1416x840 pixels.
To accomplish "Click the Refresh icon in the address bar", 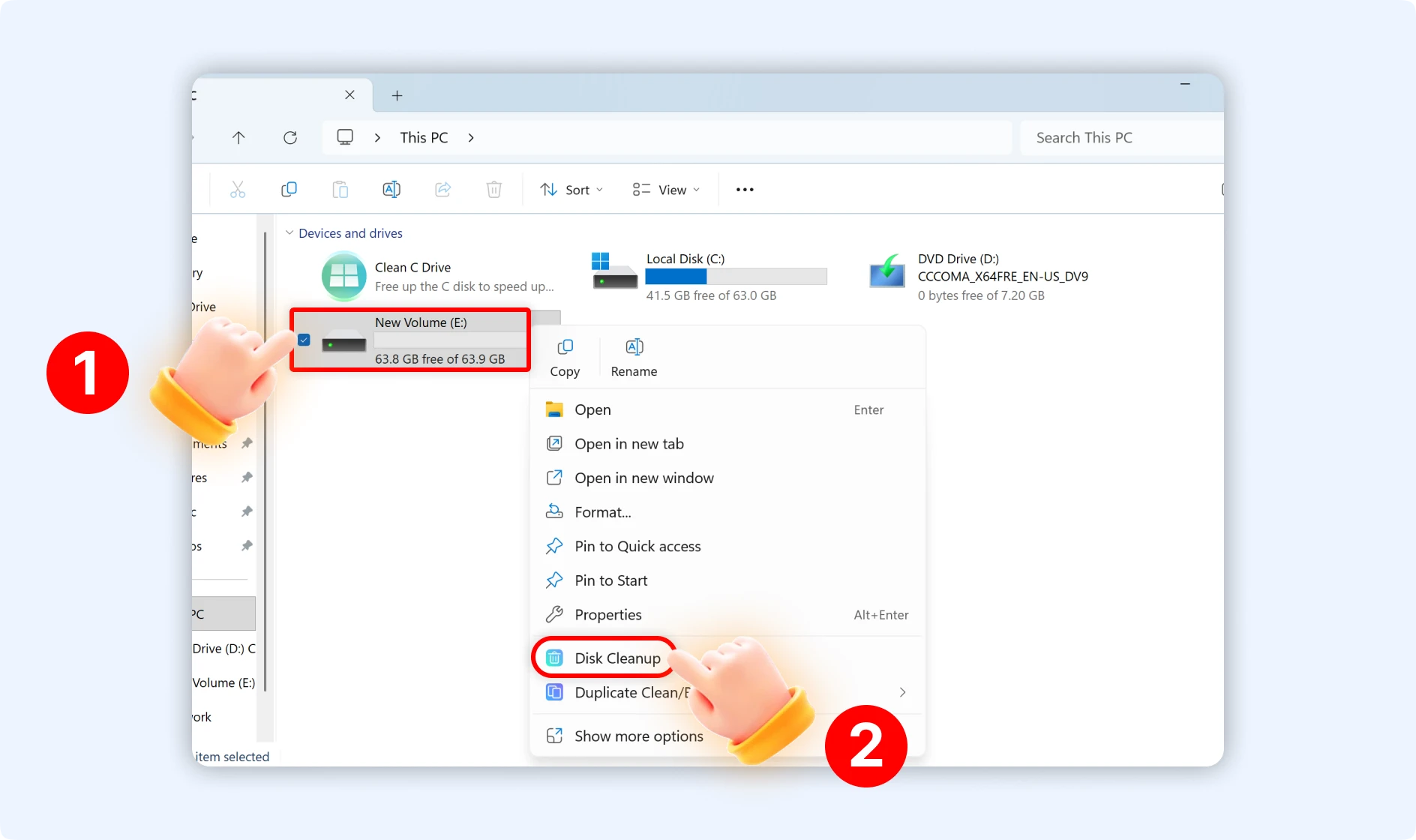I will 290,137.
